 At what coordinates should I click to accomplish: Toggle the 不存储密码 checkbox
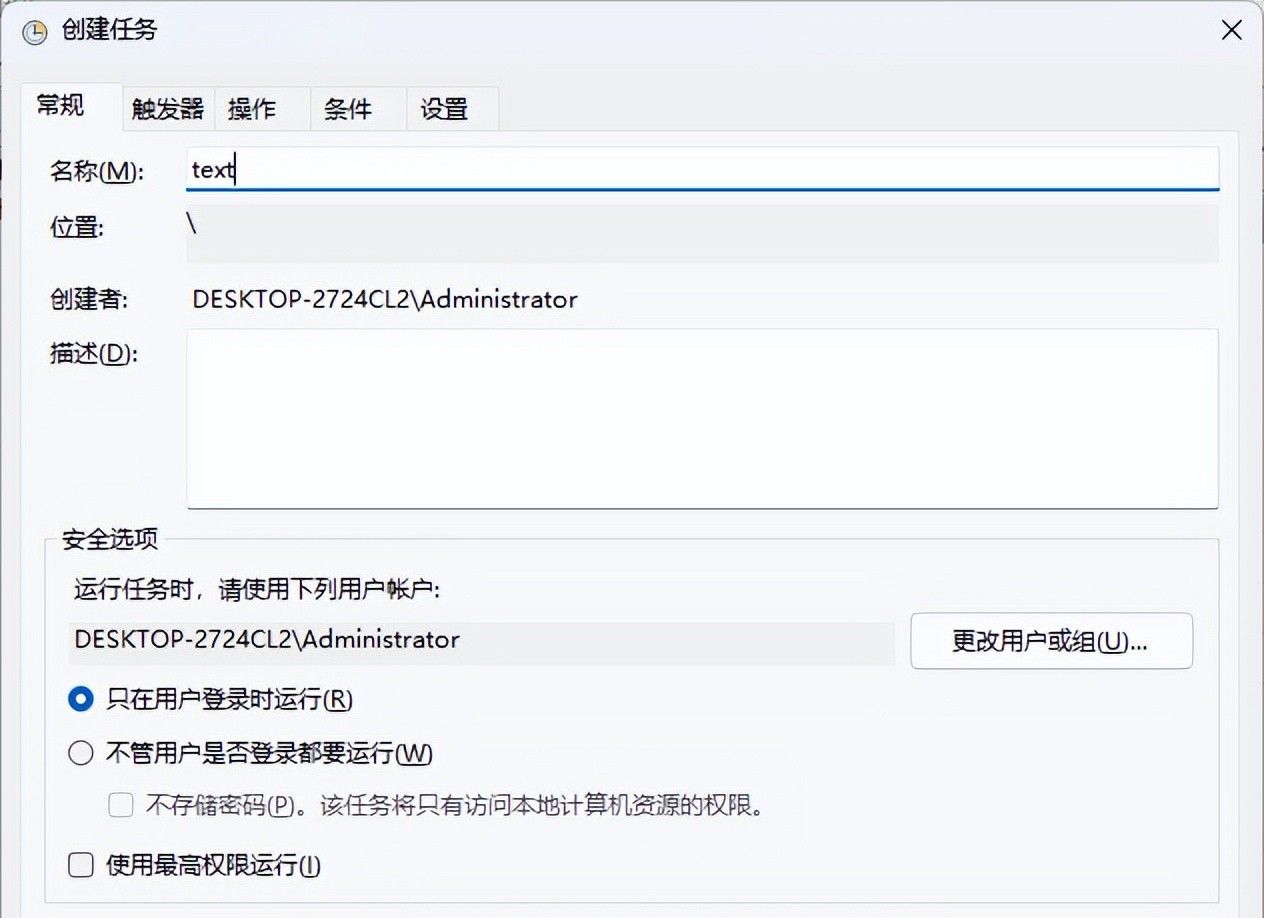(x=121, y=805)
